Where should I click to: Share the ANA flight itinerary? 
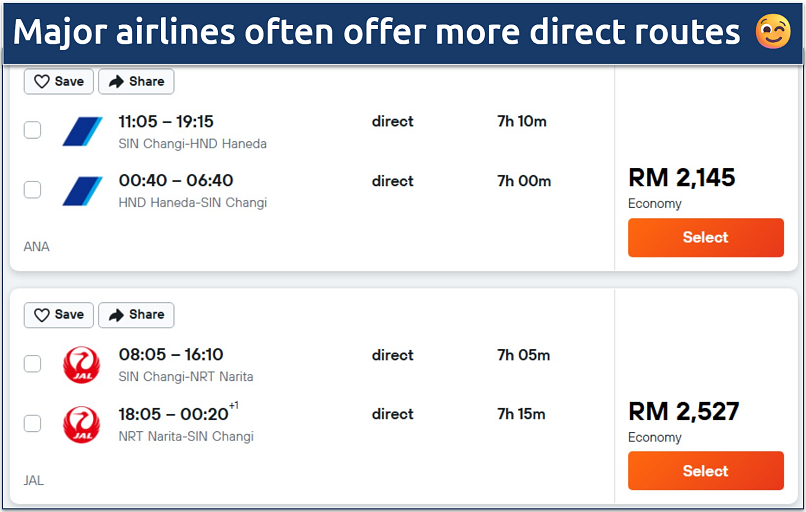coord(136,82)
